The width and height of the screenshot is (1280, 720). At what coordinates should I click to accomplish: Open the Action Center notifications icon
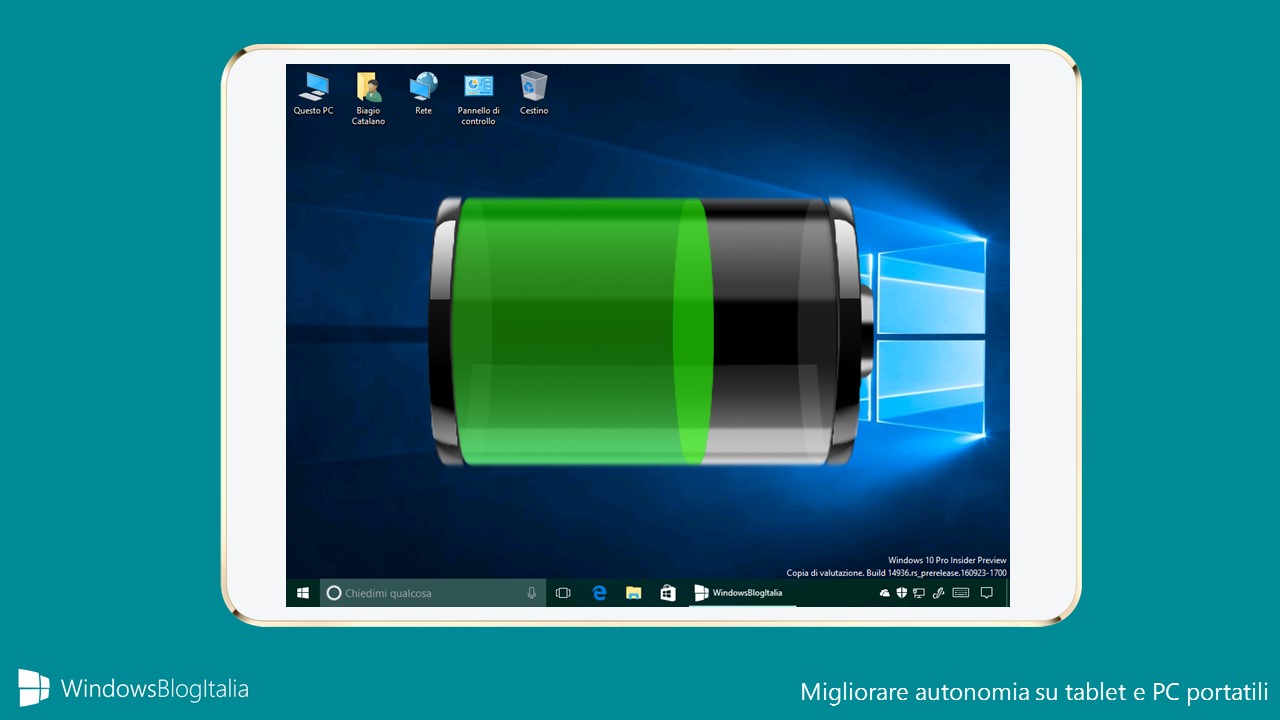(x=986, y=593)
